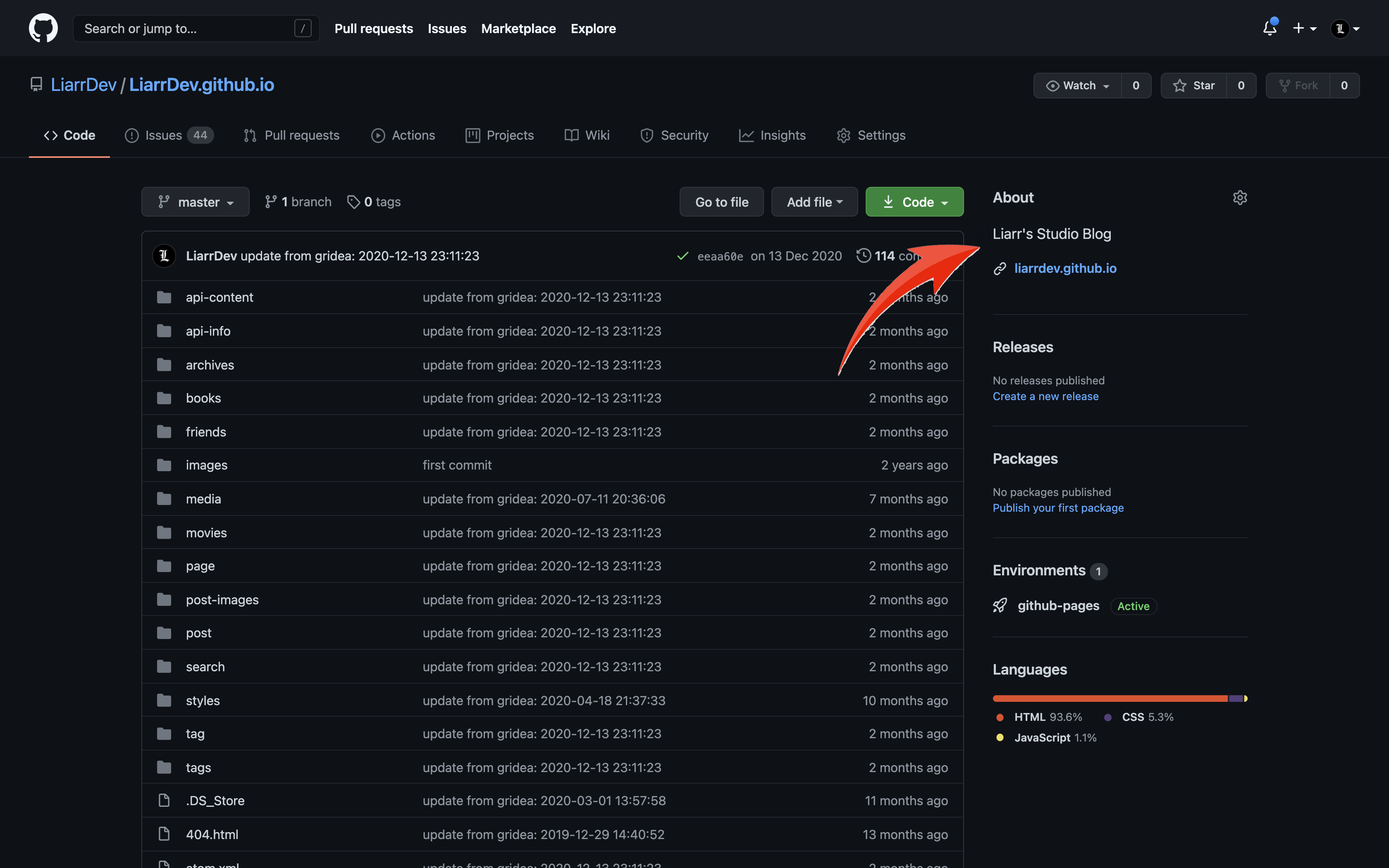Switch to the Issues tab
The image size is (1389, 868).
click(169, 136)
